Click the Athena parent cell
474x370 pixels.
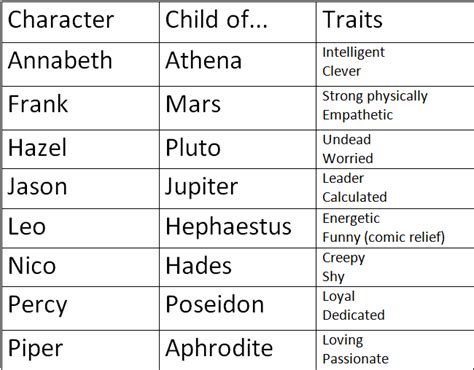(238, 64)
